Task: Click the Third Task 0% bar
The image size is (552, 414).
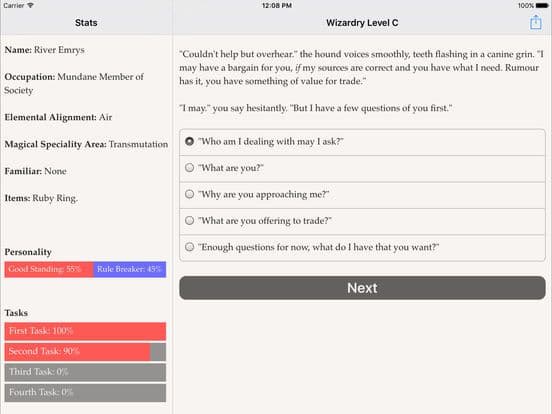Action: point(85,372)
